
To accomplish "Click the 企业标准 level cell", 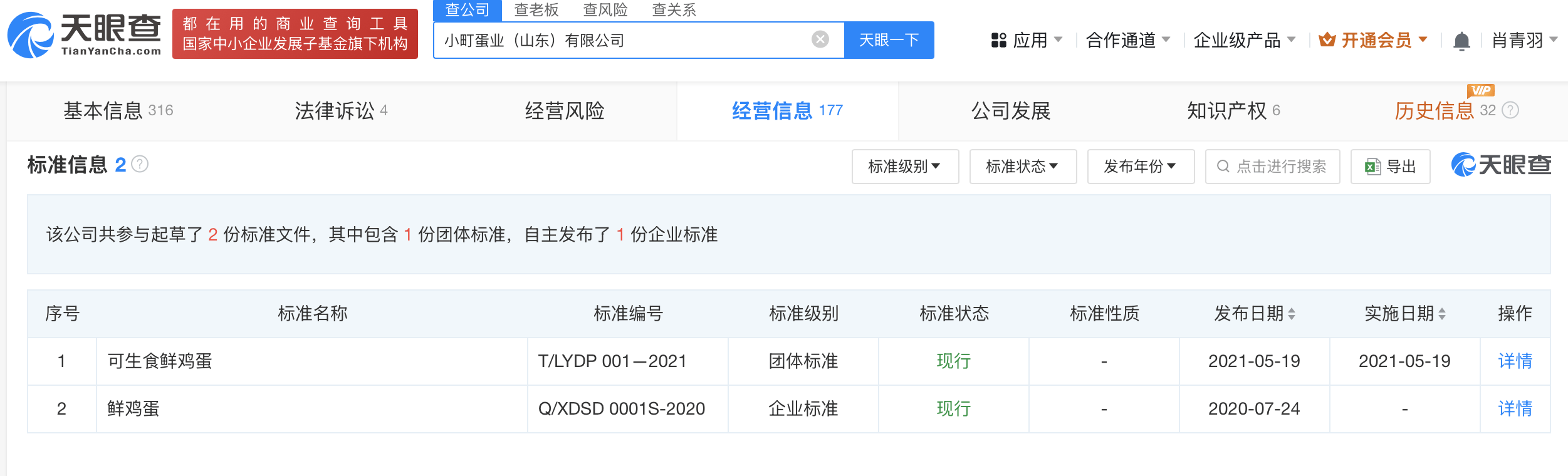I will [x=803, y=409].
